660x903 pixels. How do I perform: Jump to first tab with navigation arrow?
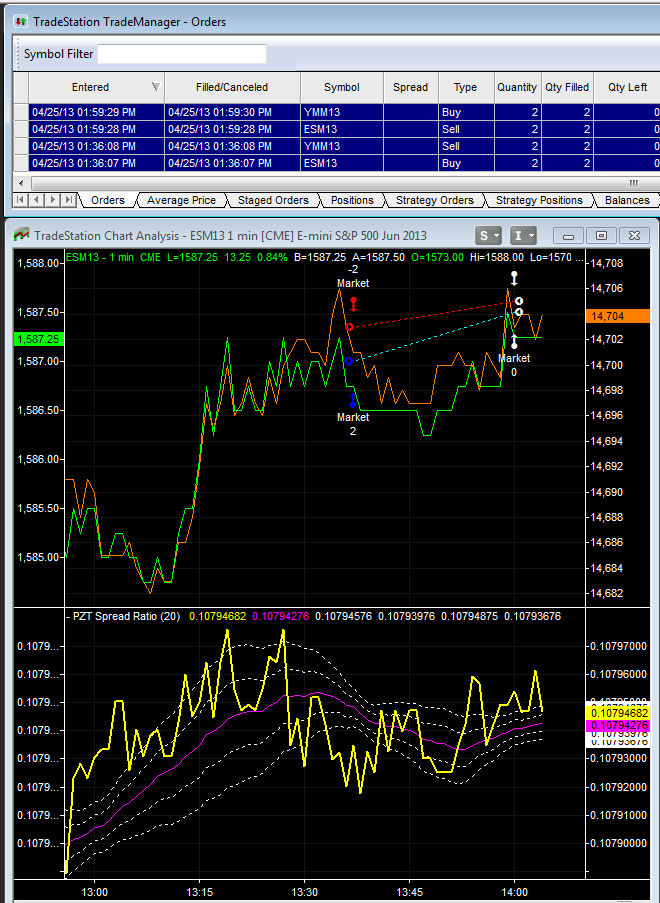21,200
